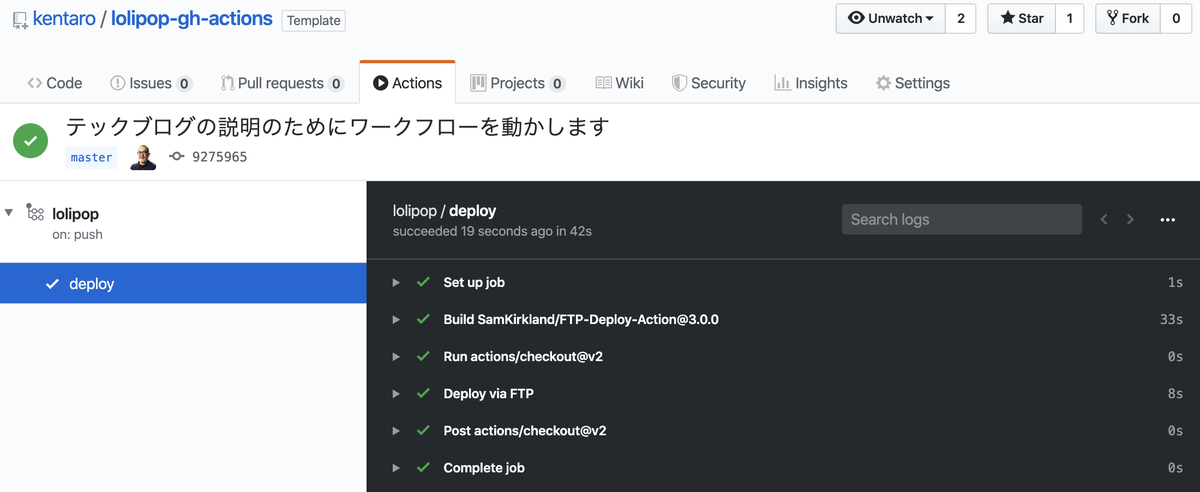Click the checkmark beside Set up job
Image resolution: width=1200 pixels, height=492 pixels.
(423, 282)
